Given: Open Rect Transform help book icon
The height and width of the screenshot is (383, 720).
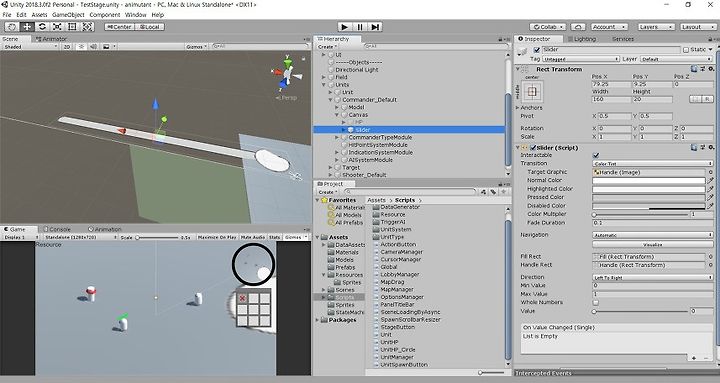Looking at the screenshot, I should click(694, 69).
